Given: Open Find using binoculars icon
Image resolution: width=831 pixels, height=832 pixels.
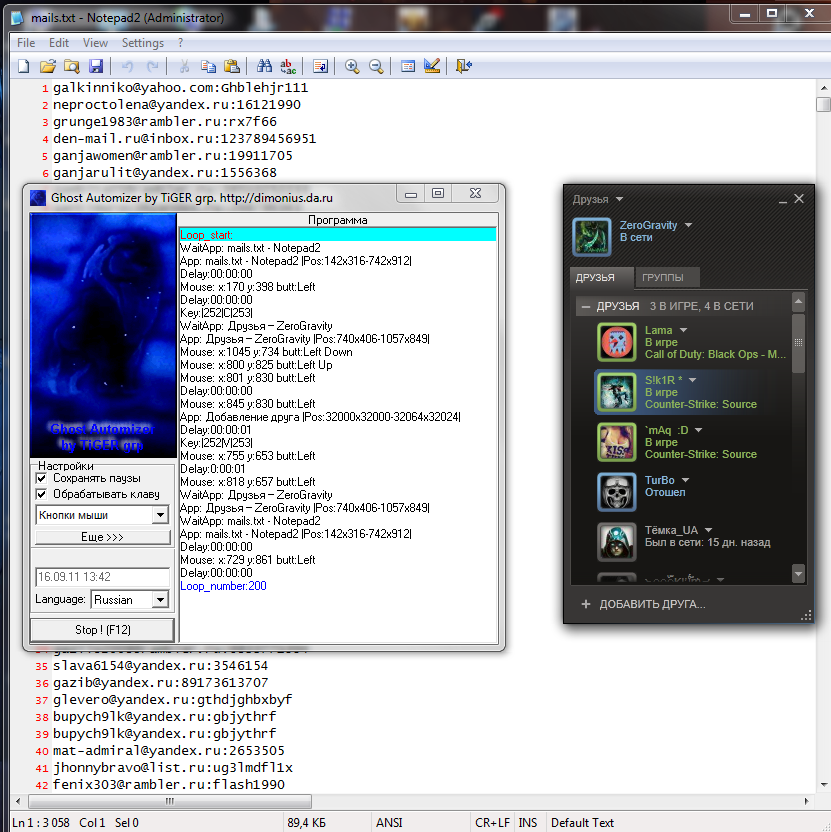Looking at the screenshot, I should point(264,66).
